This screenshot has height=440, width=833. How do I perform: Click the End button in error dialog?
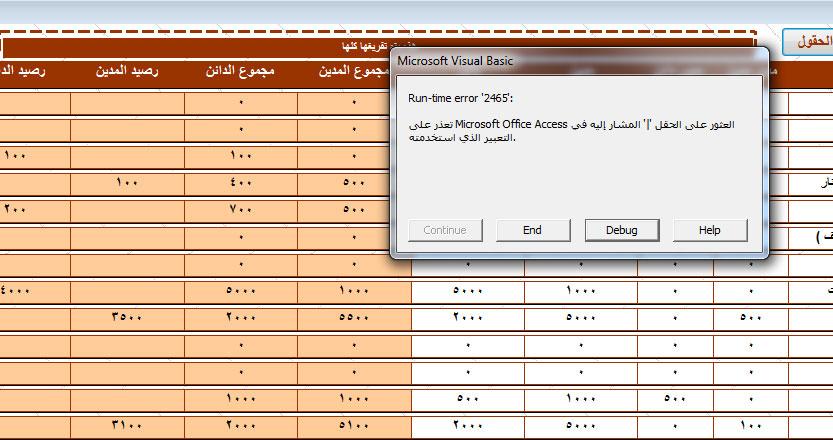pyautogui.click(x=532, y=230)
